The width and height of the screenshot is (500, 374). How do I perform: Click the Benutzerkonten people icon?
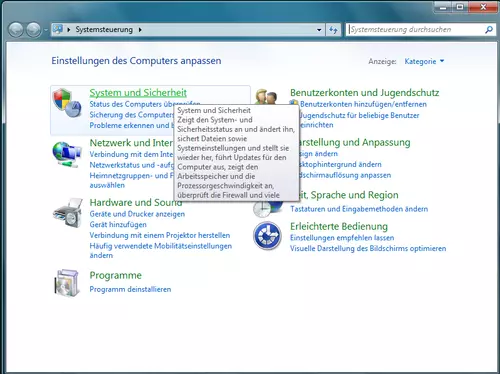pos(267,97)
